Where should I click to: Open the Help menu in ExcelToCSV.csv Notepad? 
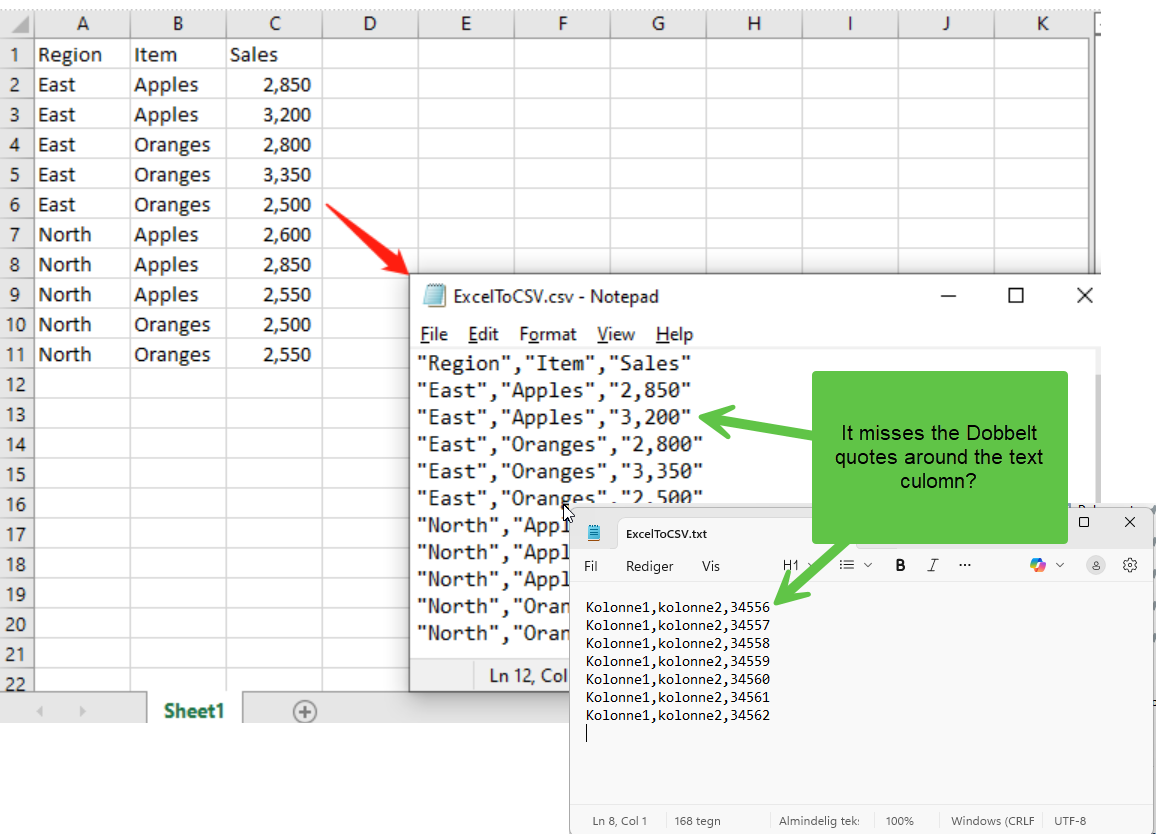(674, 334)
